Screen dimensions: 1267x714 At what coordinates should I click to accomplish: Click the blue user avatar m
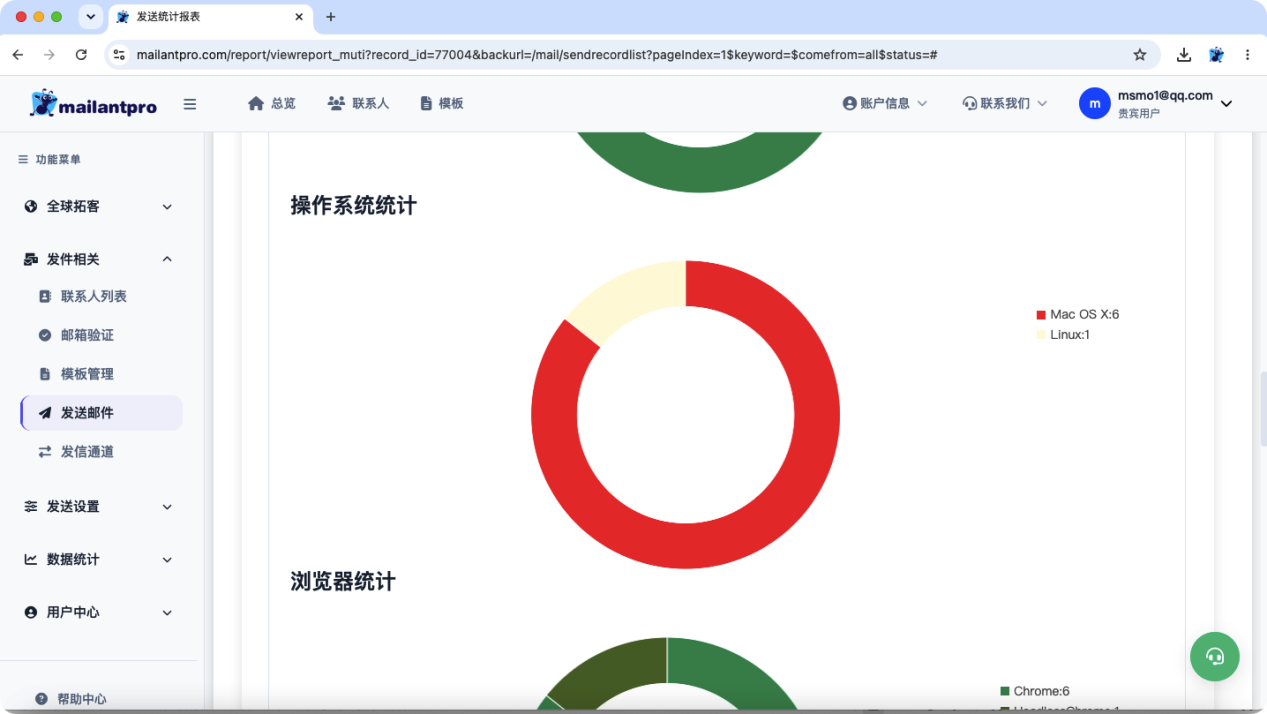(1095, 103)
